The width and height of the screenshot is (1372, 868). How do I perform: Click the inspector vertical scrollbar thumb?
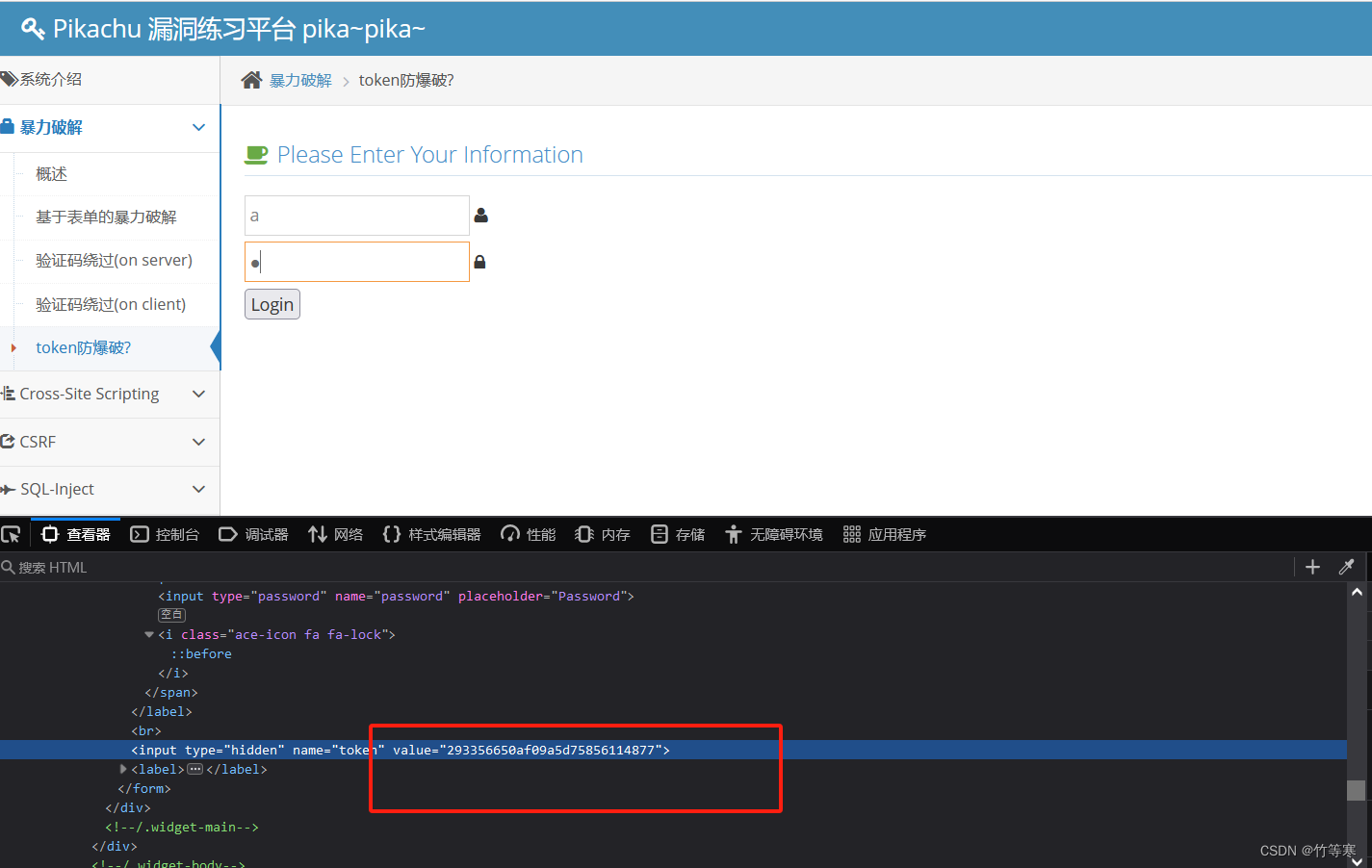click(x=1357, y=790)
